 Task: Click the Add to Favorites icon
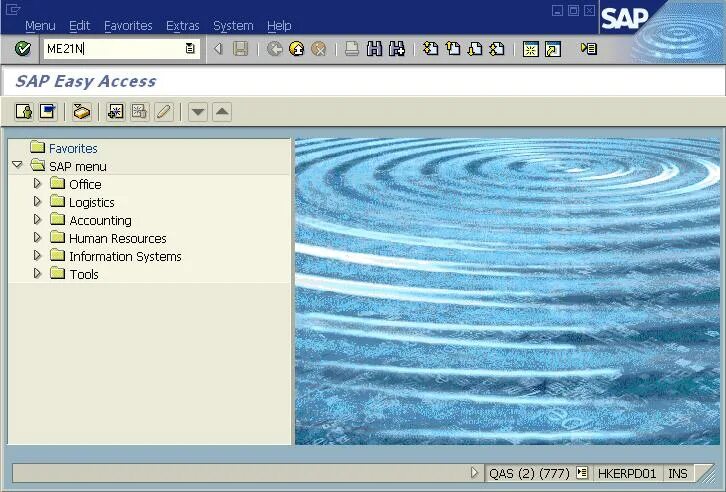pyautogui.click(x=115, y=112)
